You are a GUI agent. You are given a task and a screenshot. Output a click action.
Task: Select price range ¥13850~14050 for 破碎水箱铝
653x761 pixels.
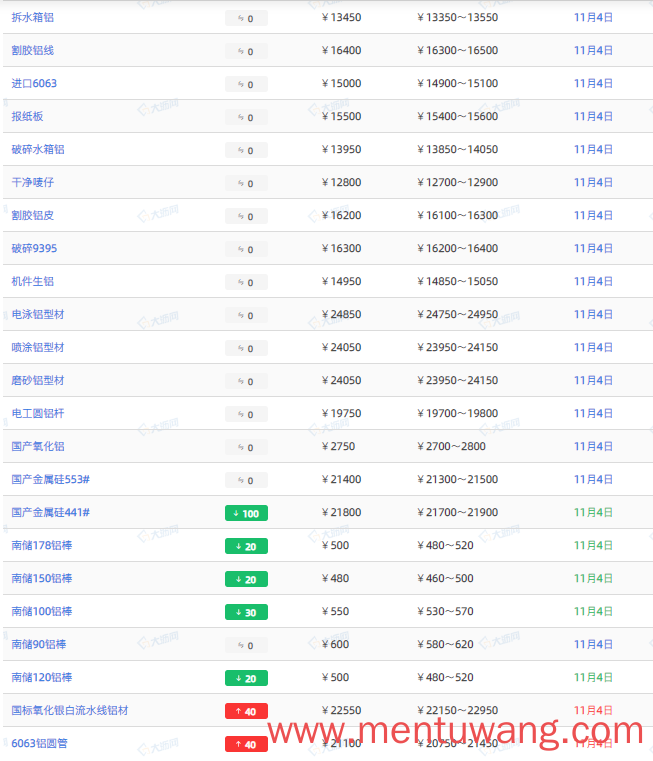[x=458, y=149]
